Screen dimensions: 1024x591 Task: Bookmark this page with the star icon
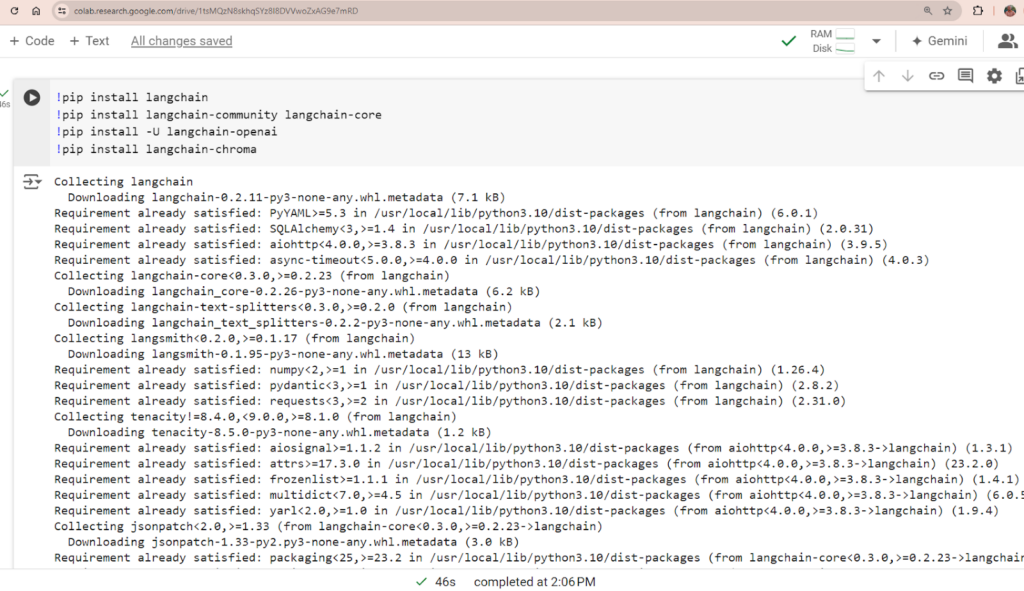(x=948, y=10)
